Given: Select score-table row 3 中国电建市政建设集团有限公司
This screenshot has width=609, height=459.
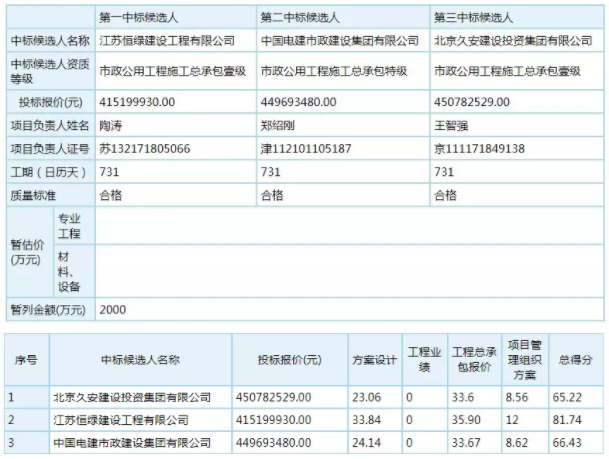Looking at the screenshot, I should coord(132,443).
